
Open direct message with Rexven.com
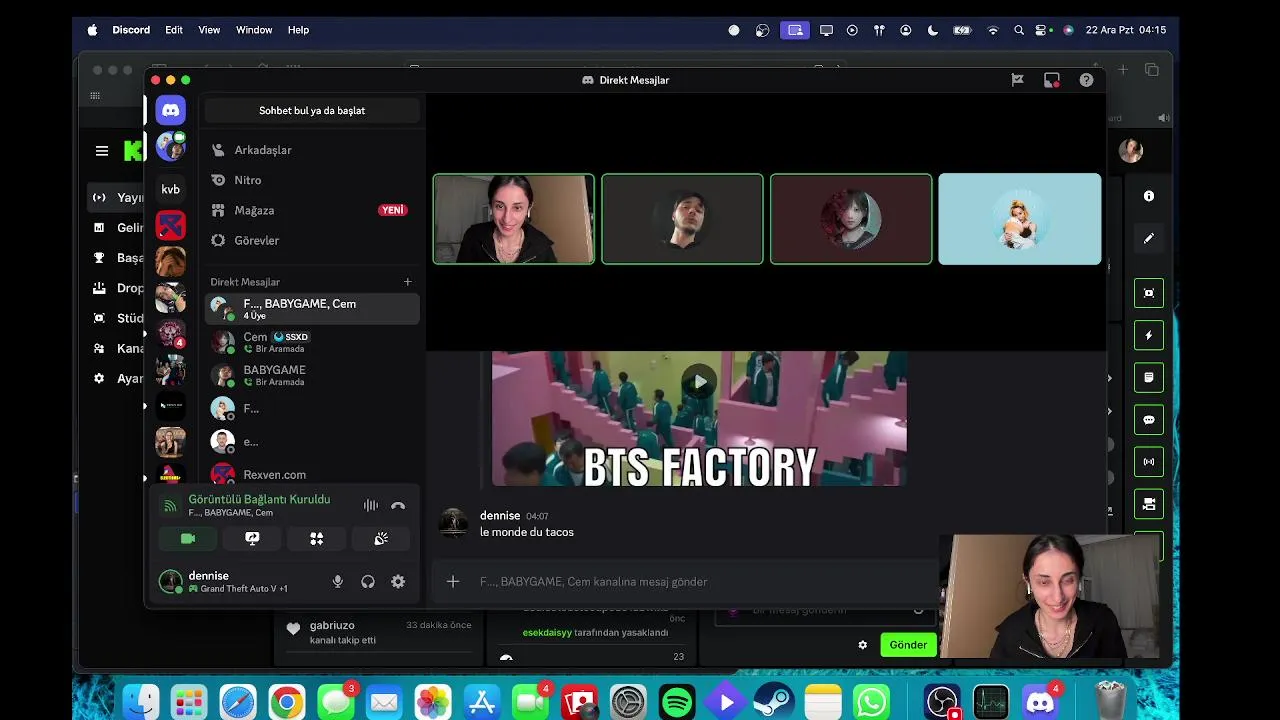click(x=312, y=474)
